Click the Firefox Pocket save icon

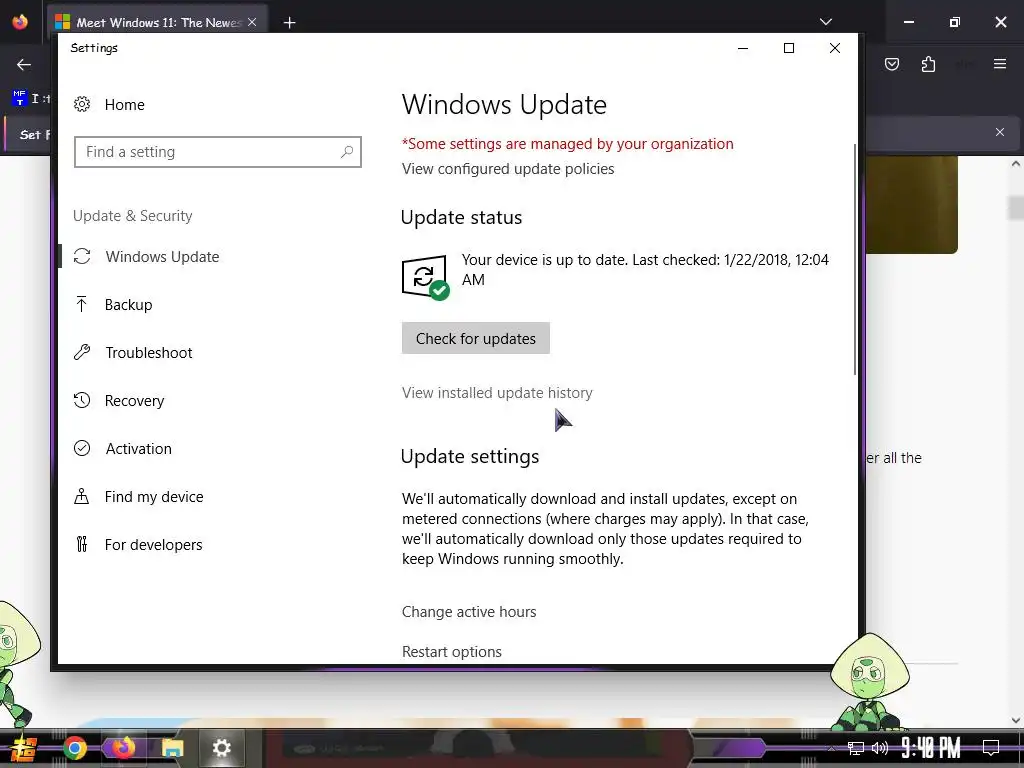coord(892,64)
